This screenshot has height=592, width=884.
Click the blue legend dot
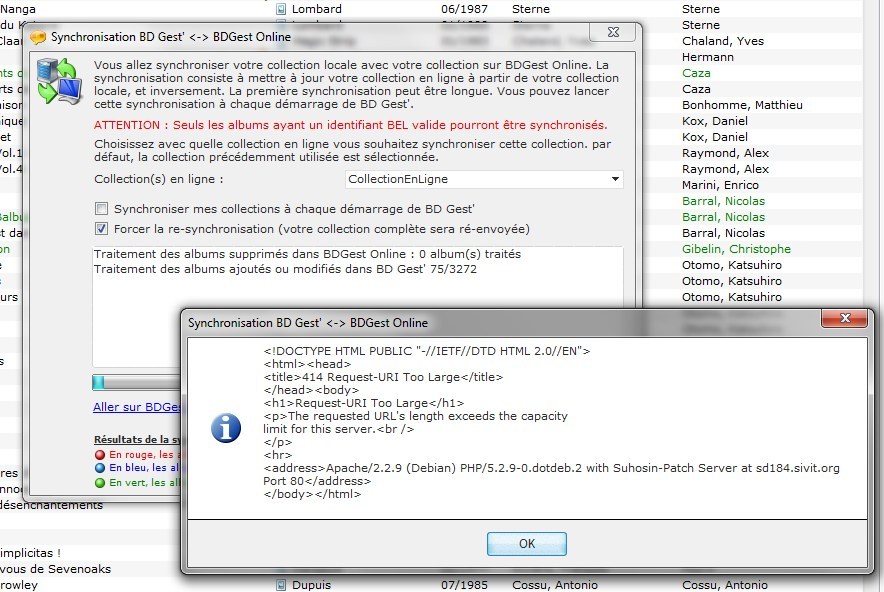click(x=98, y=468)
